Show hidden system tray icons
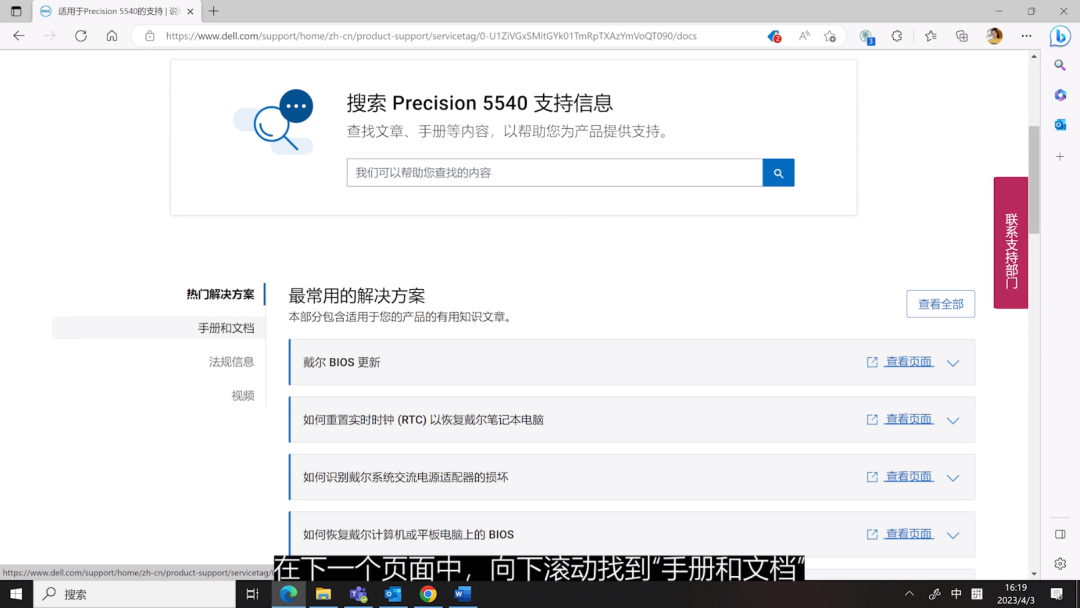Viewport: 1080px width, 608px height. coord(909,594)
